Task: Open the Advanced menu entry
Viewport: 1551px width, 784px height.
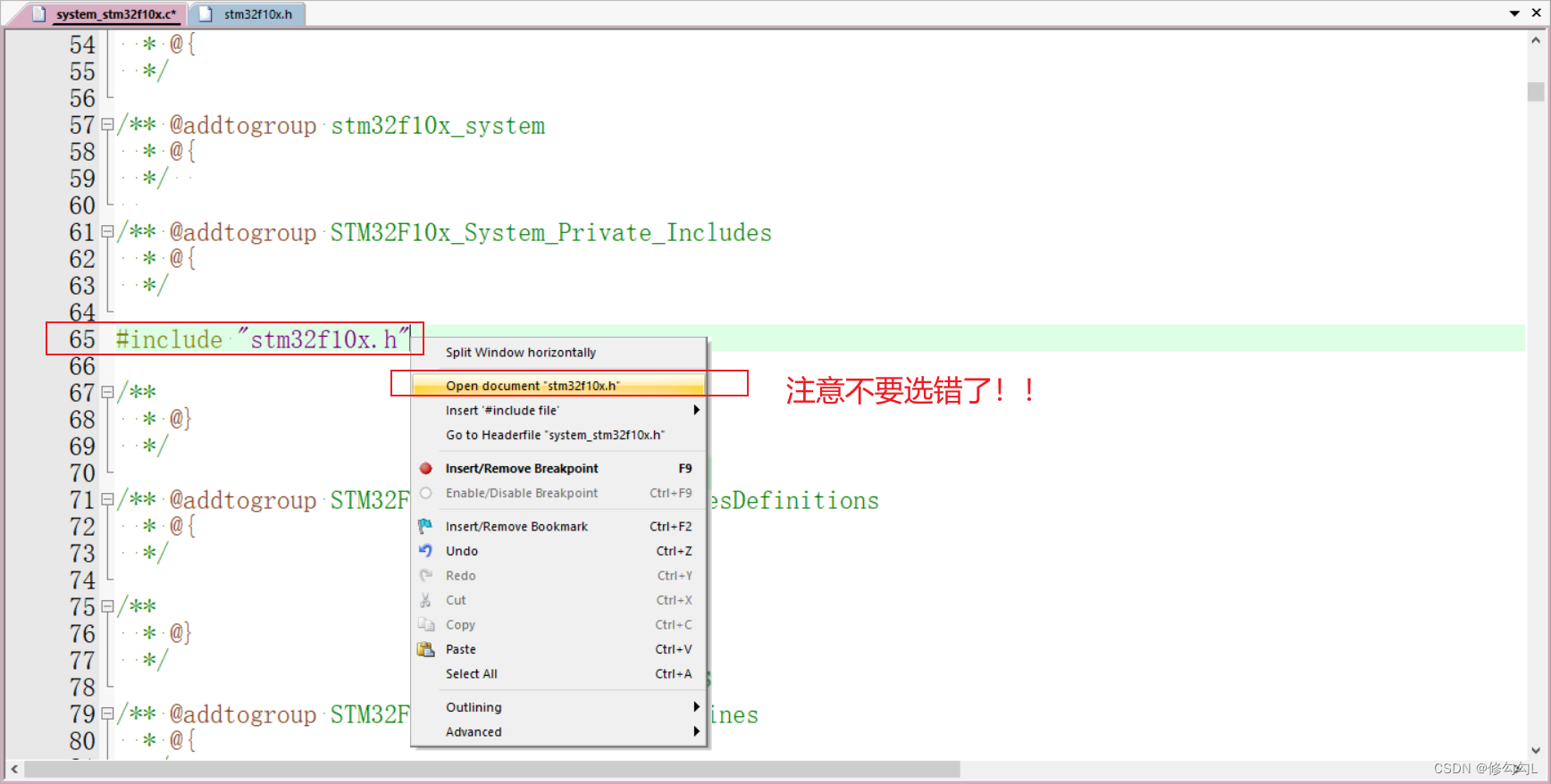Action: coord(559,731)
